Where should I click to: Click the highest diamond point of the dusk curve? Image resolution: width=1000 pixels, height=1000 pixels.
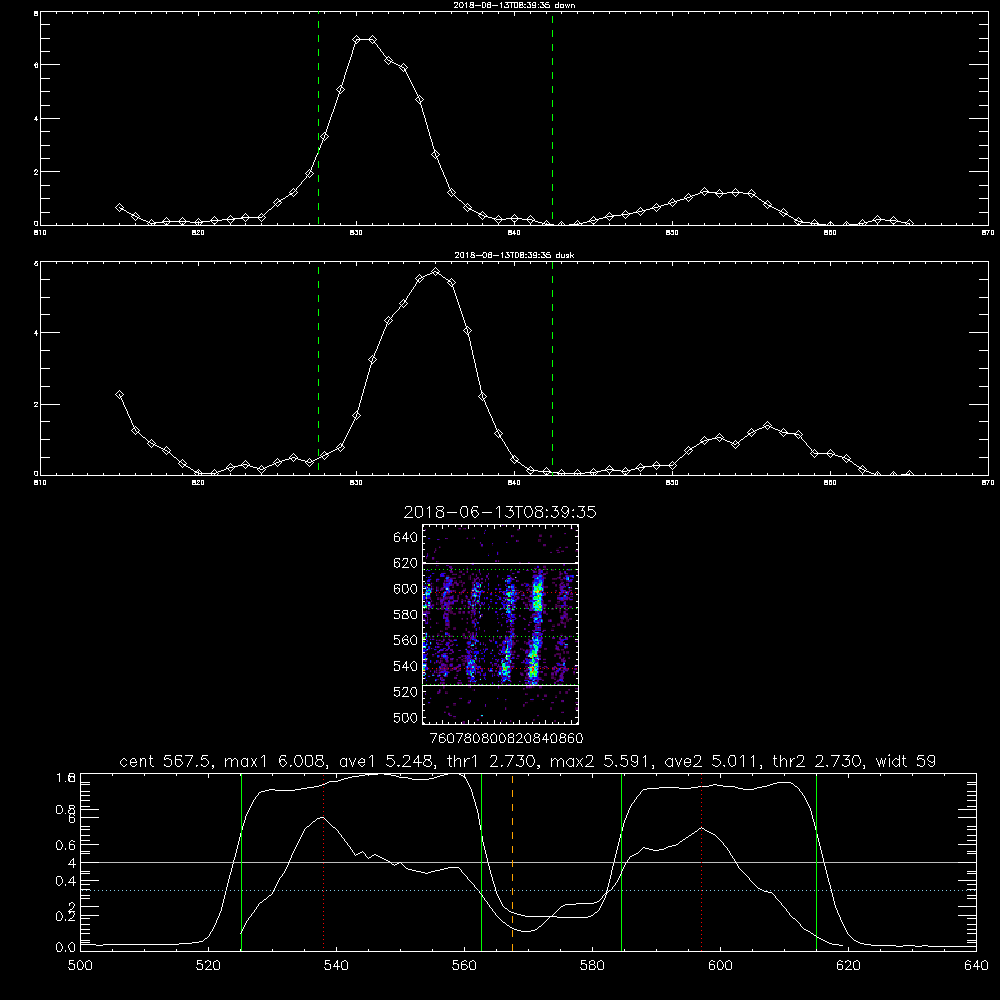[436, 272]
